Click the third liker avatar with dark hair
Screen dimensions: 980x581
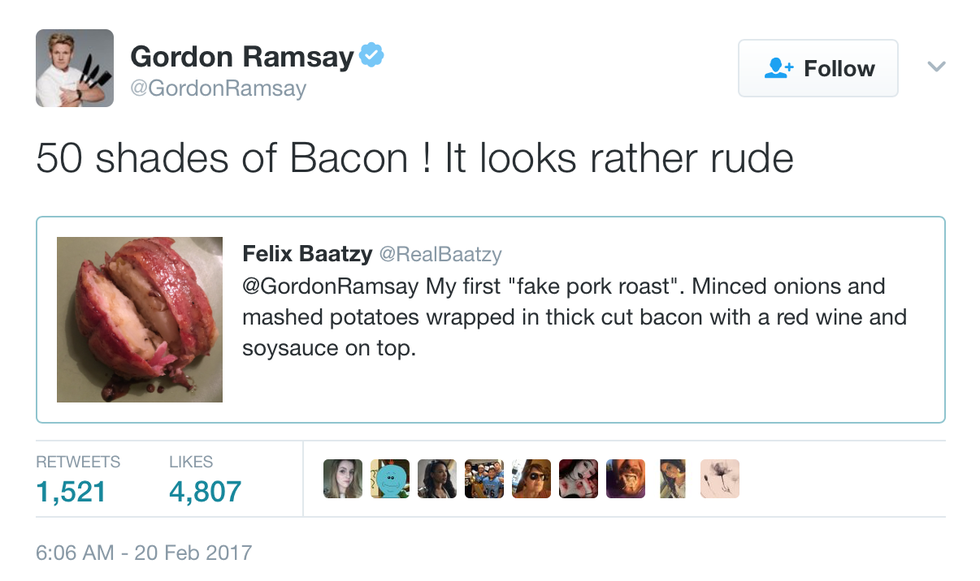437,479
